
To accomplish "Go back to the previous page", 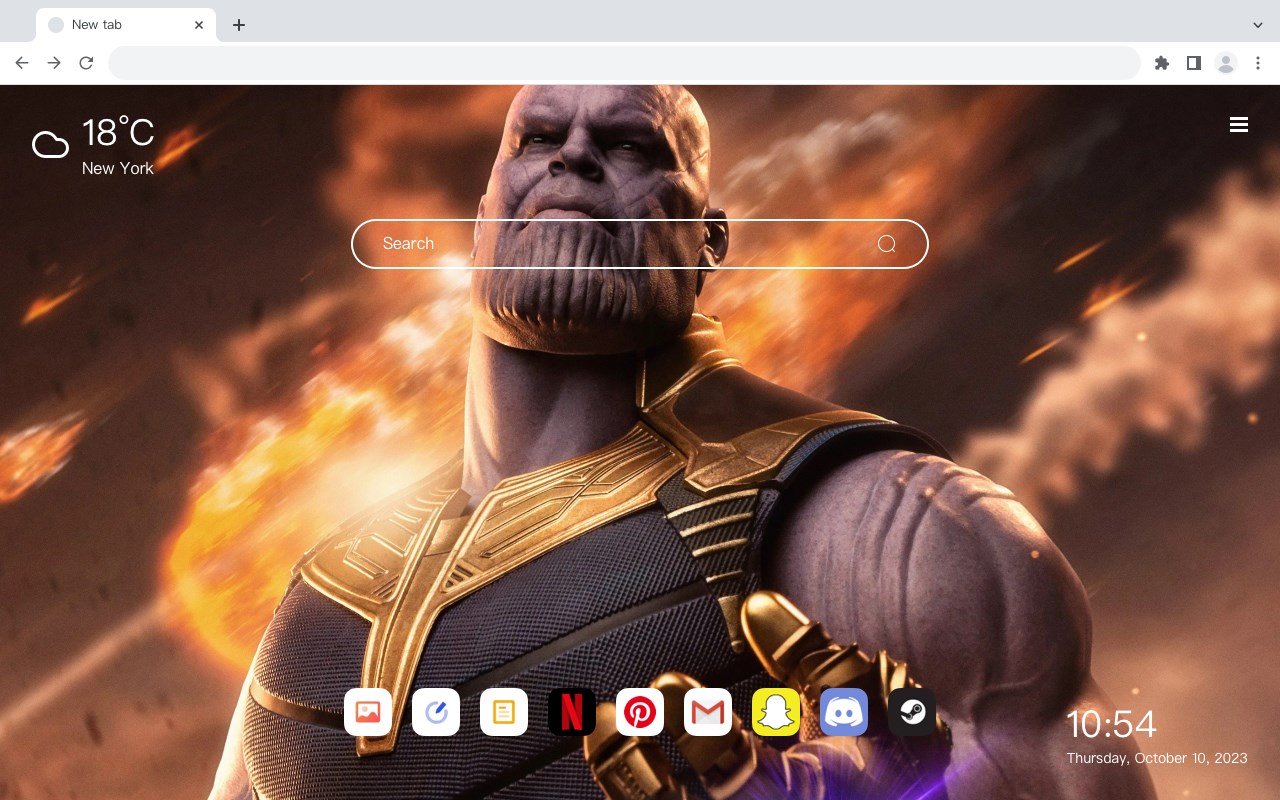I will (x=22, y=63).
